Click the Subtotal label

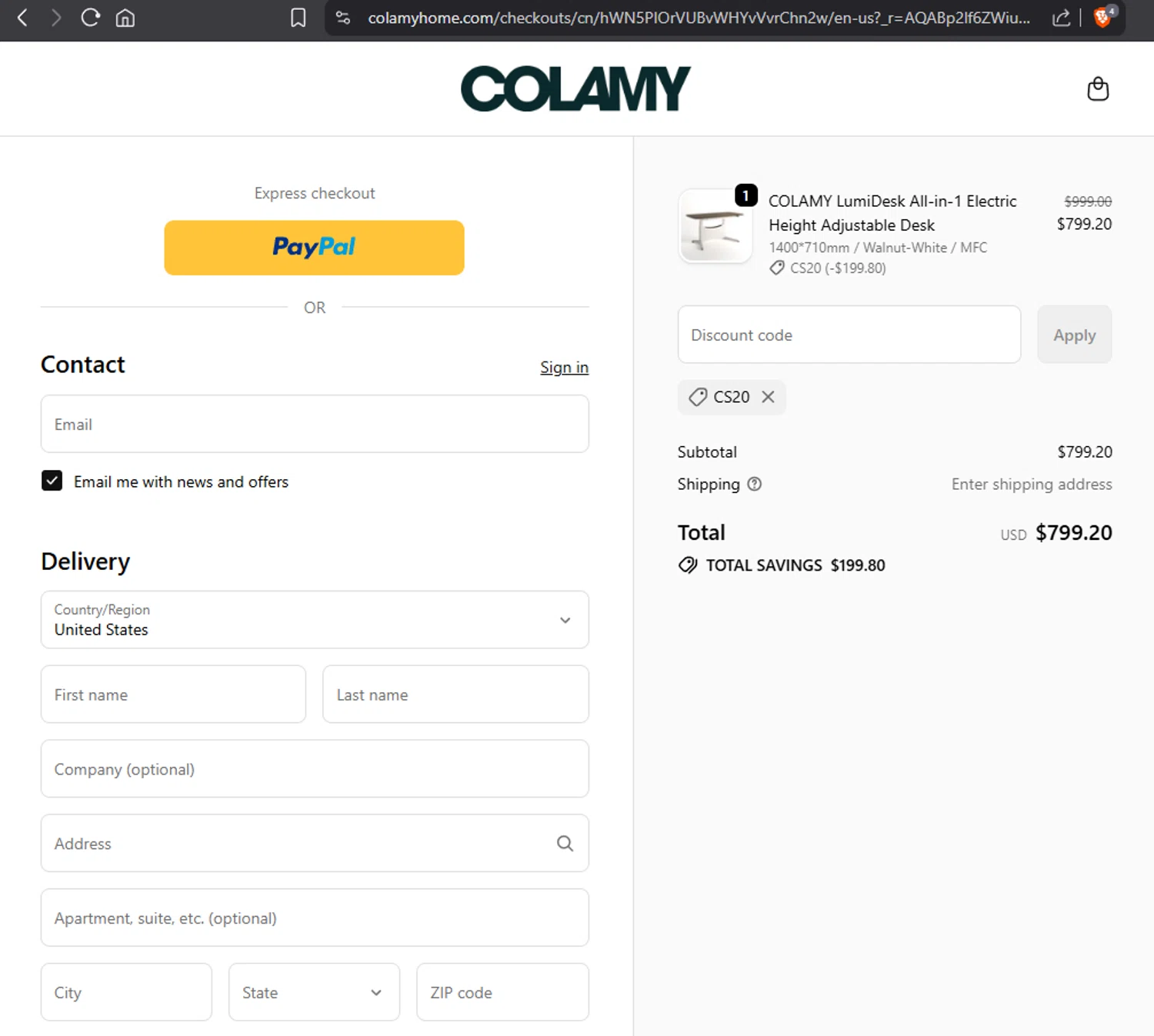(707, 452)
